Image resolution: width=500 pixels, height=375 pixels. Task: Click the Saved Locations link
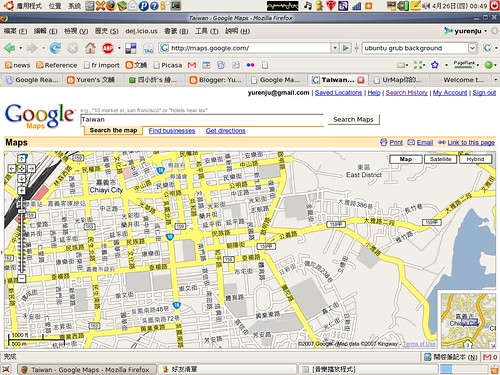(x=338, y=93)
